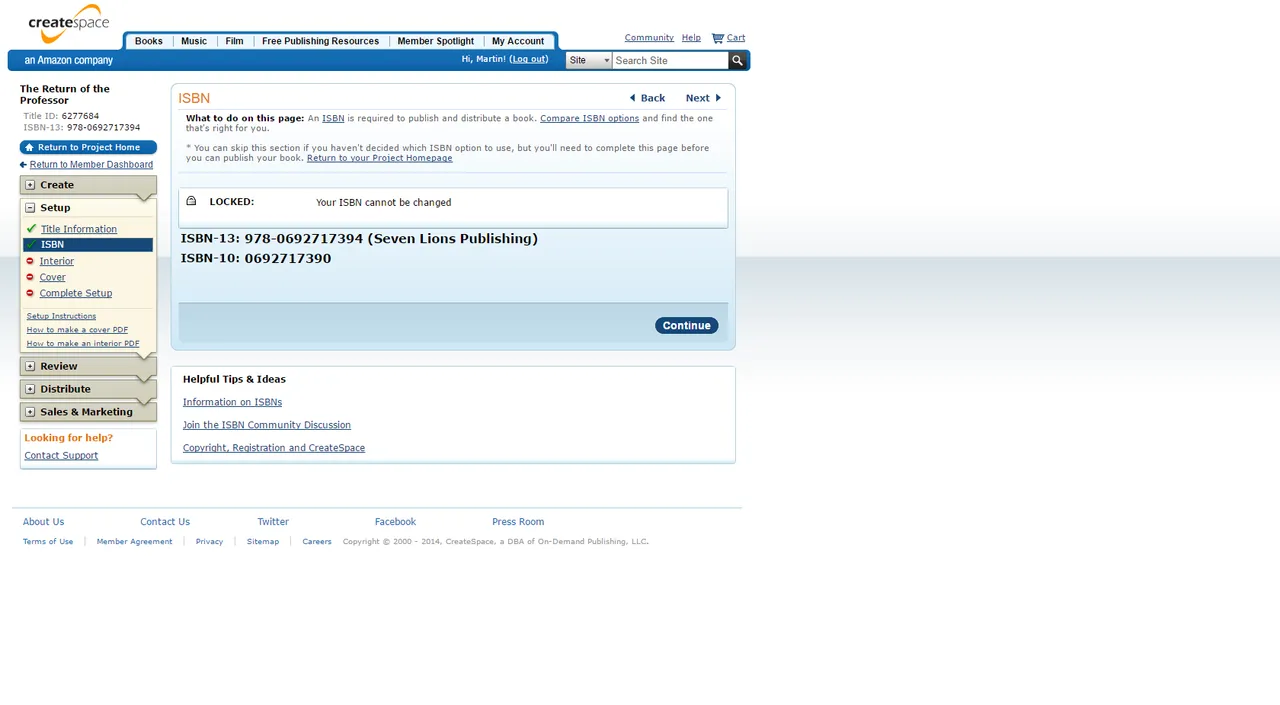
Task: Click the home icon on Return to Project Home
Action: [29, 147]
